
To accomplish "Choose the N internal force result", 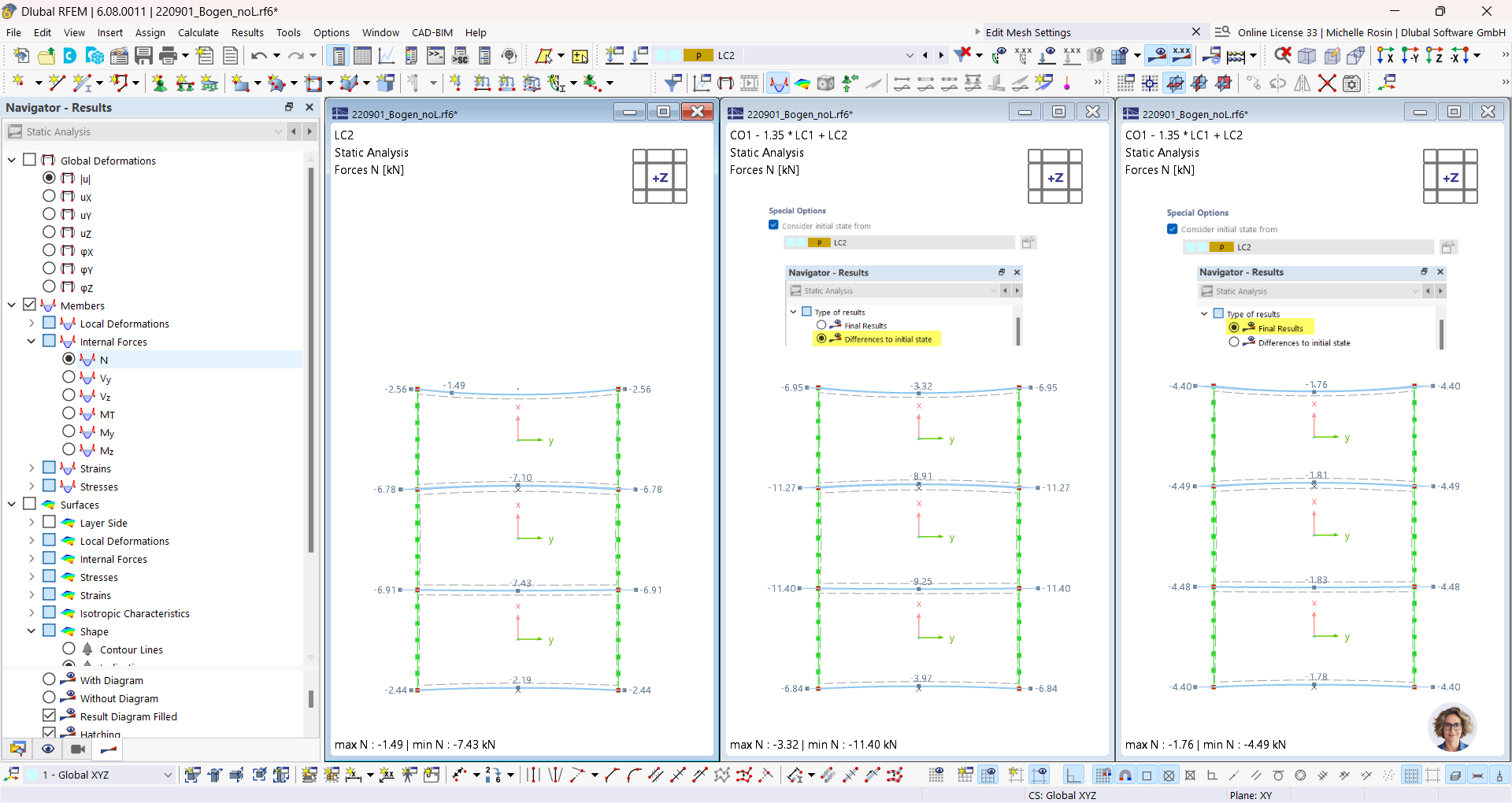I will 69,359.
